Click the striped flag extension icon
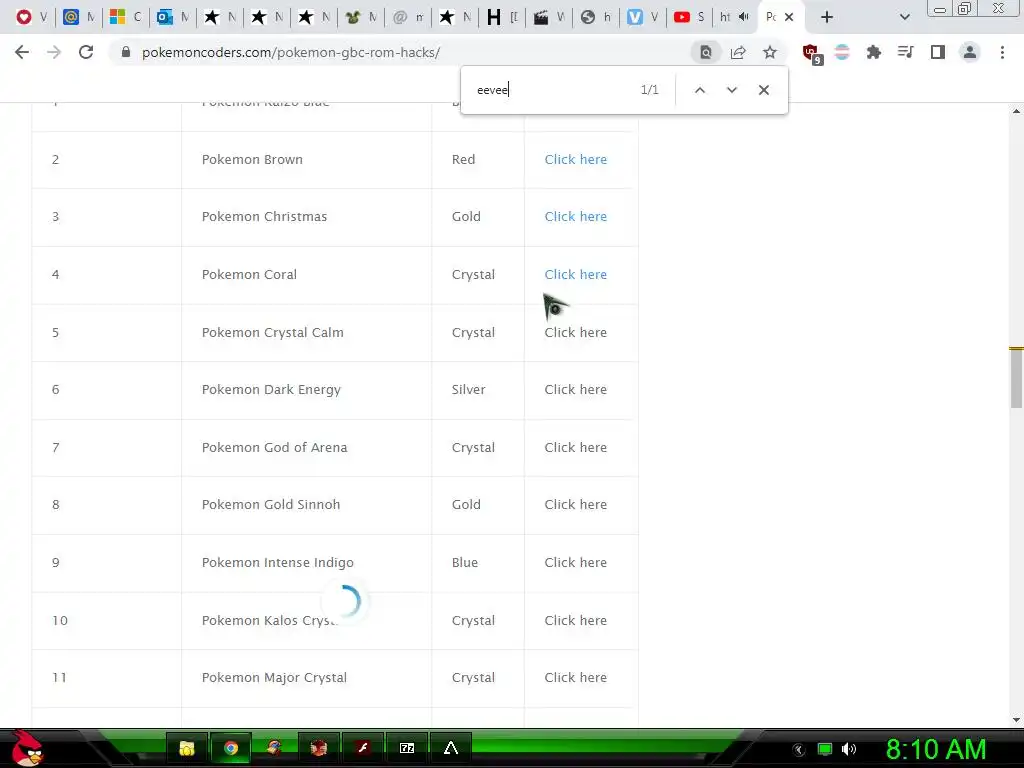Viewport: 1024px width, 768px height. point(842,52)
